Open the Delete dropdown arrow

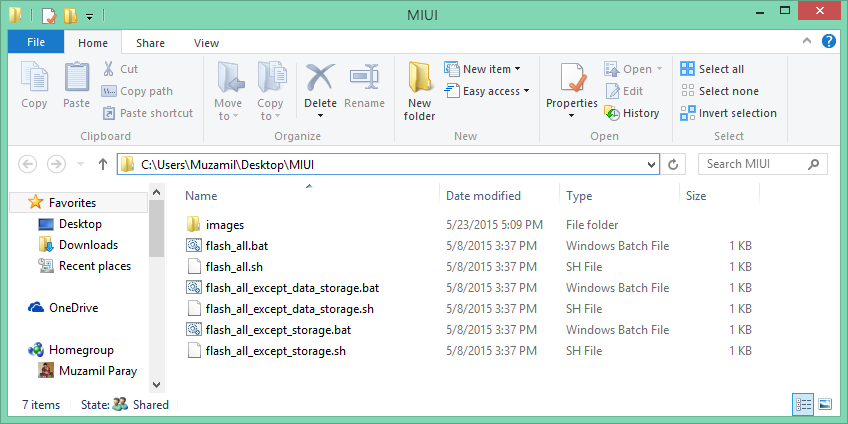[320, 116]
